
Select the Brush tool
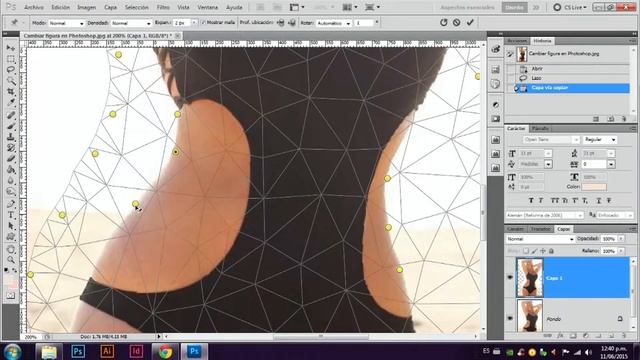[11, 126]
